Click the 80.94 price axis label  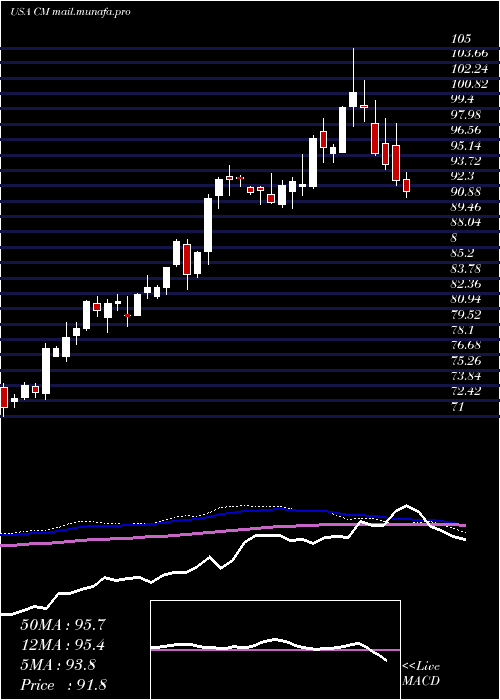point(466,299)
